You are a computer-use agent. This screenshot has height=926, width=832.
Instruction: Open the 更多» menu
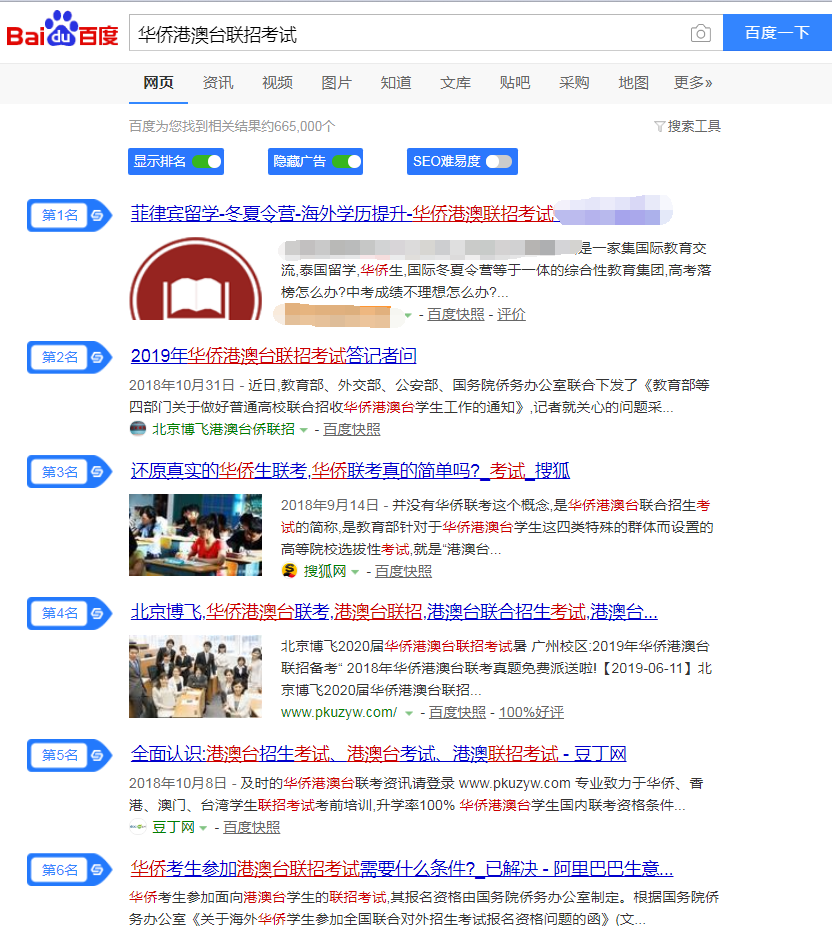693,83
